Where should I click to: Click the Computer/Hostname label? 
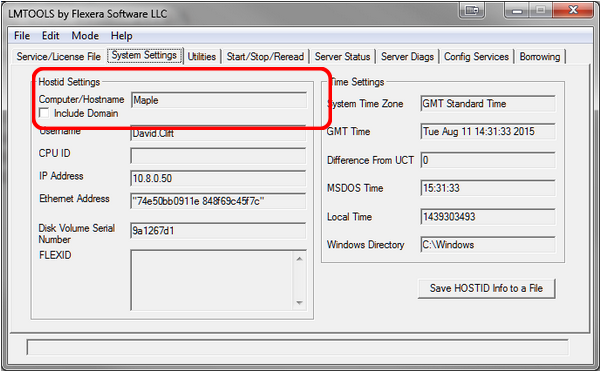coord(81,99)
